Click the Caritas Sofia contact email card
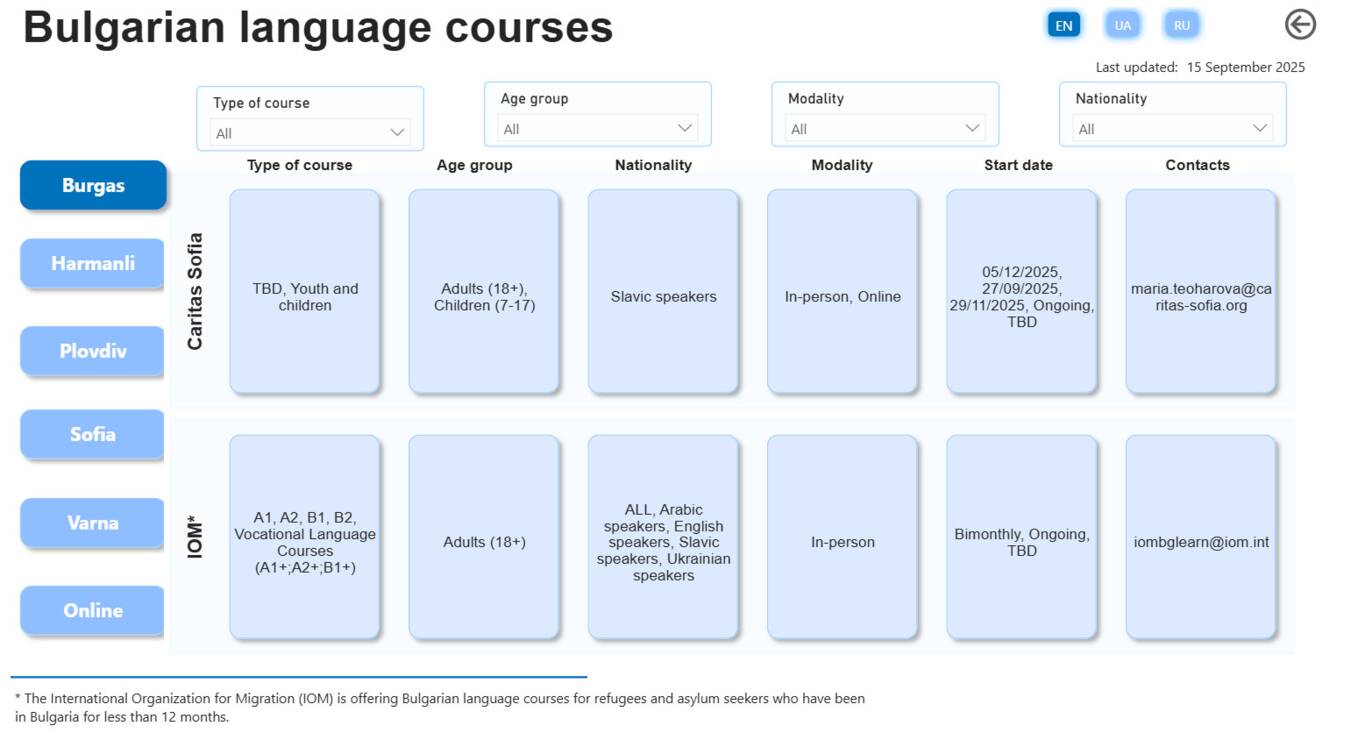1365x733 pixels. coord(1201,292)
